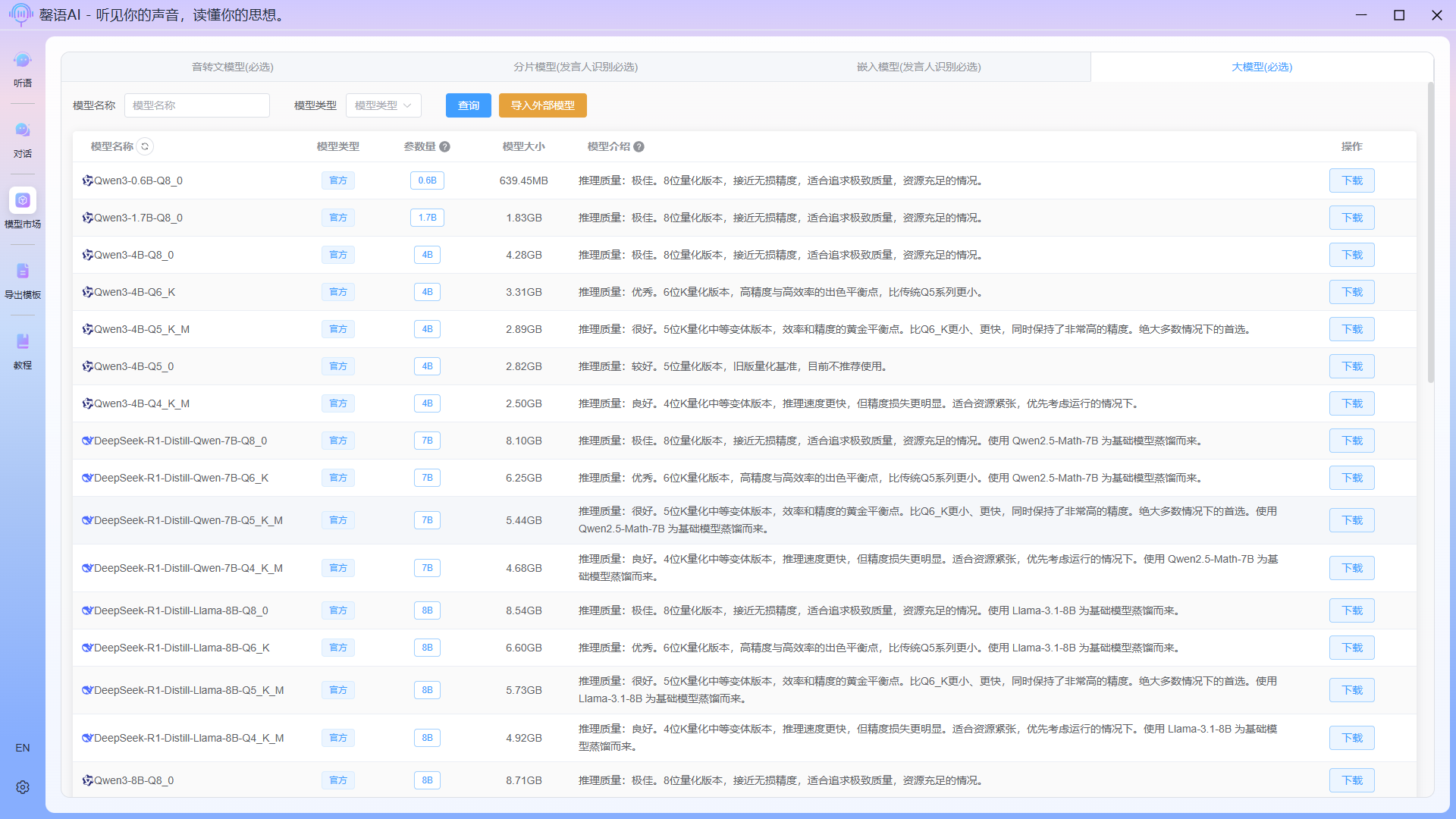
Task: Click the 官方 tag on Qwen3-4B-Q8_0 row
Action: 338,255
